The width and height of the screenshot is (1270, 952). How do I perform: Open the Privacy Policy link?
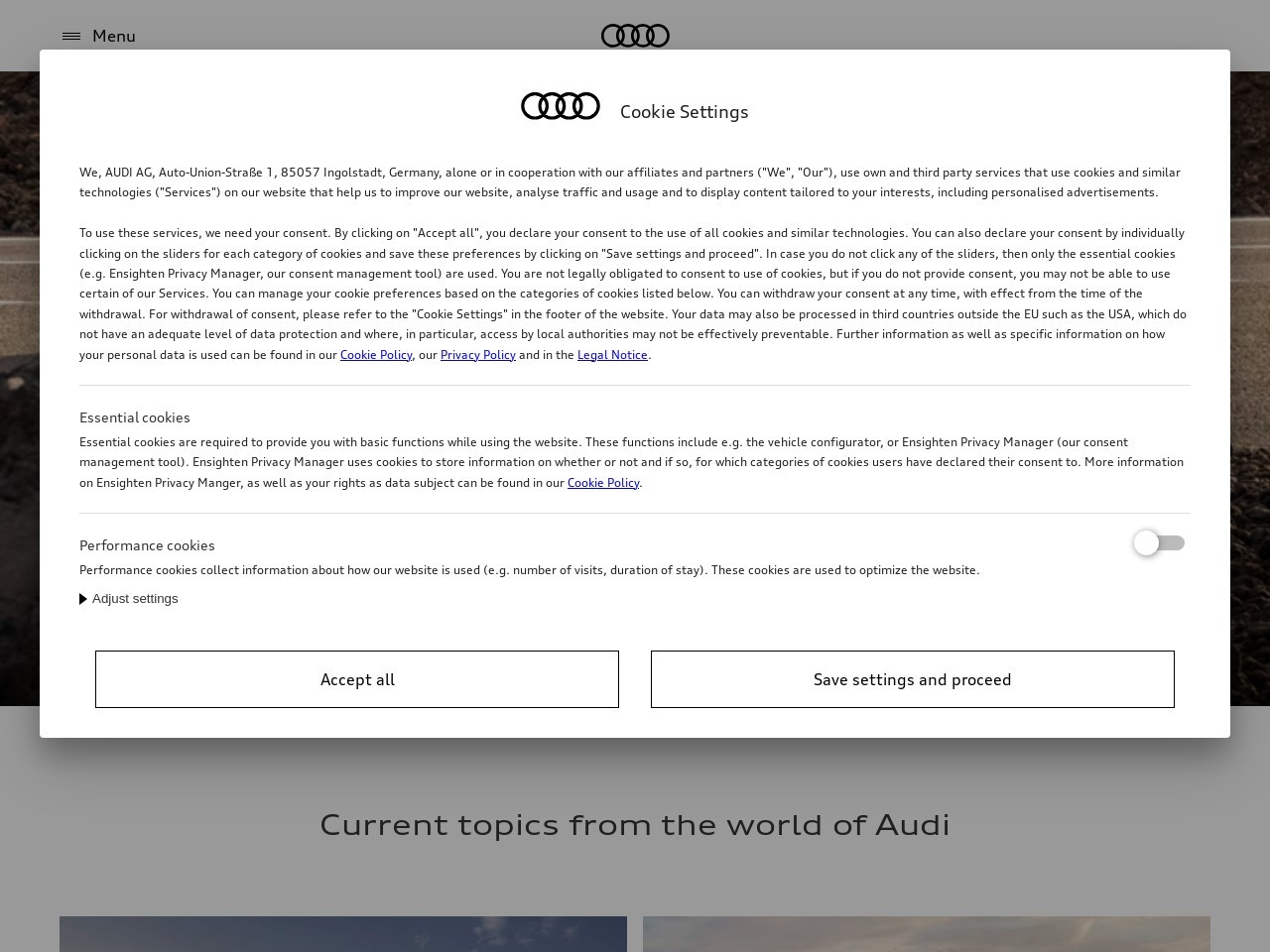pyautogui.click(x=477, y=355)
